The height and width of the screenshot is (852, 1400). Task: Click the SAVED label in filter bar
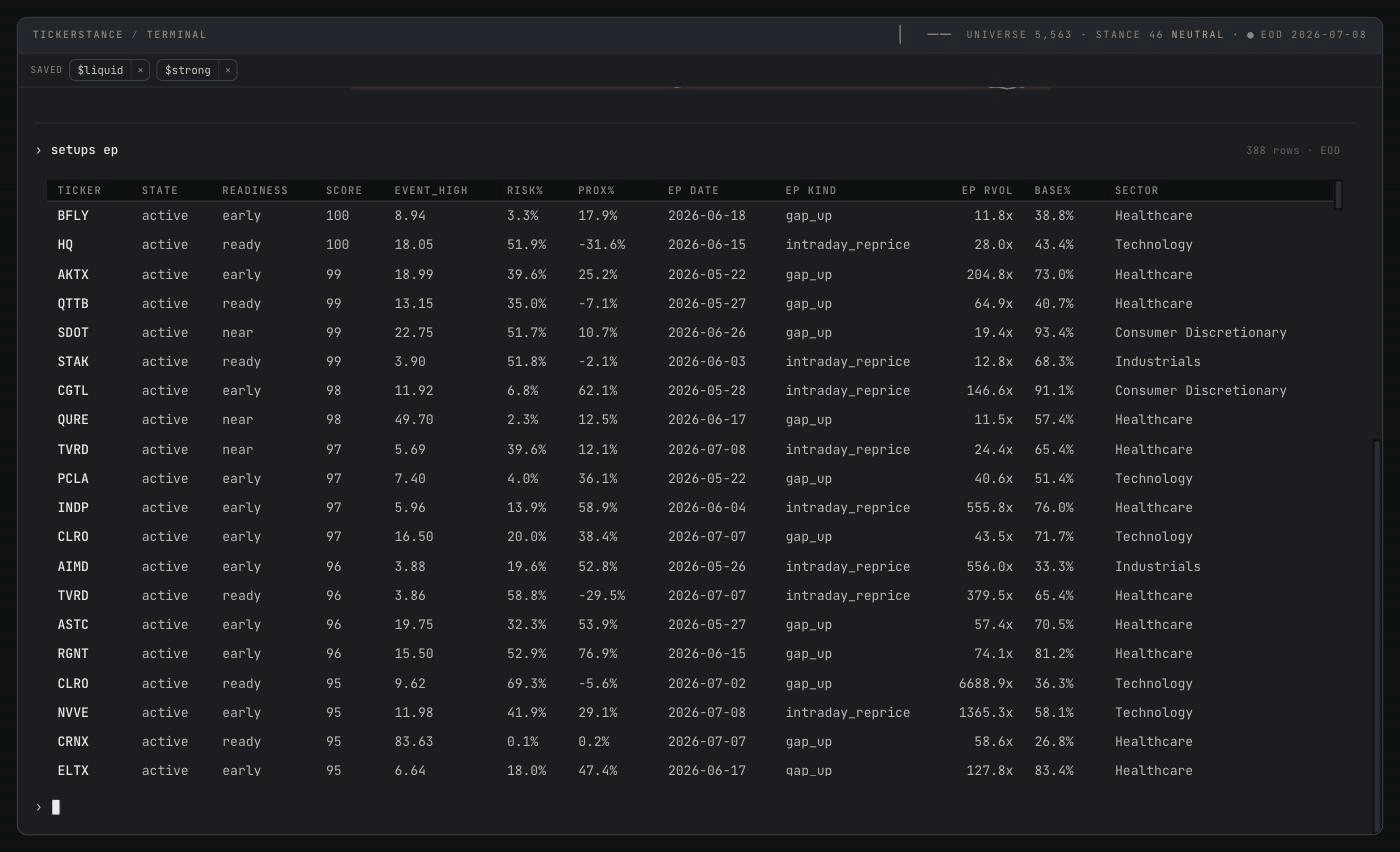tap(46, 70)
